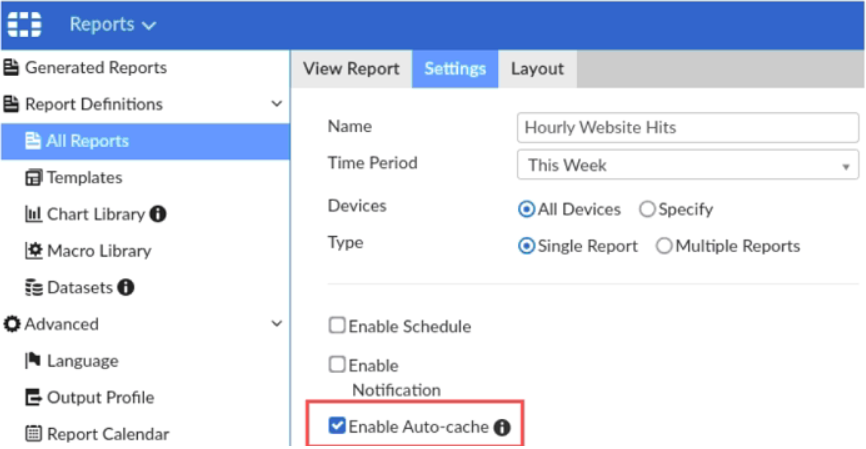Click the Chart Library info icon
Image resolution: width=866 pixels, height=449 pixels.
[158, 214]
